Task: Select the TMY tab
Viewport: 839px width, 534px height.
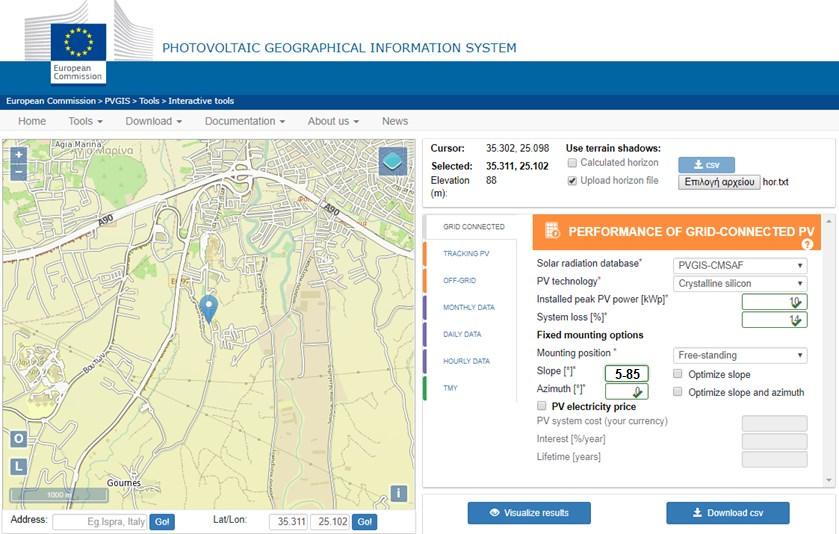Action: point(450,388)
